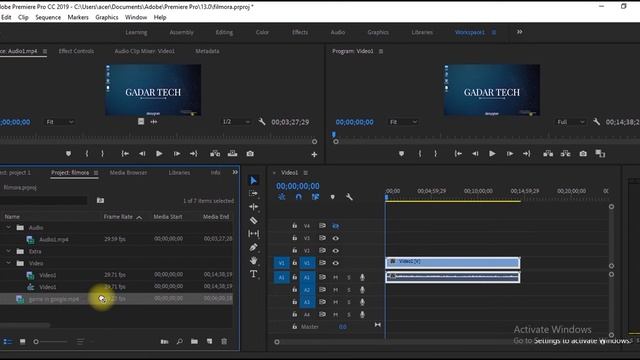The height and width of the screenshot is (360, 640).
Task: Play in Source monitor
Action: (x=159, y=154)
